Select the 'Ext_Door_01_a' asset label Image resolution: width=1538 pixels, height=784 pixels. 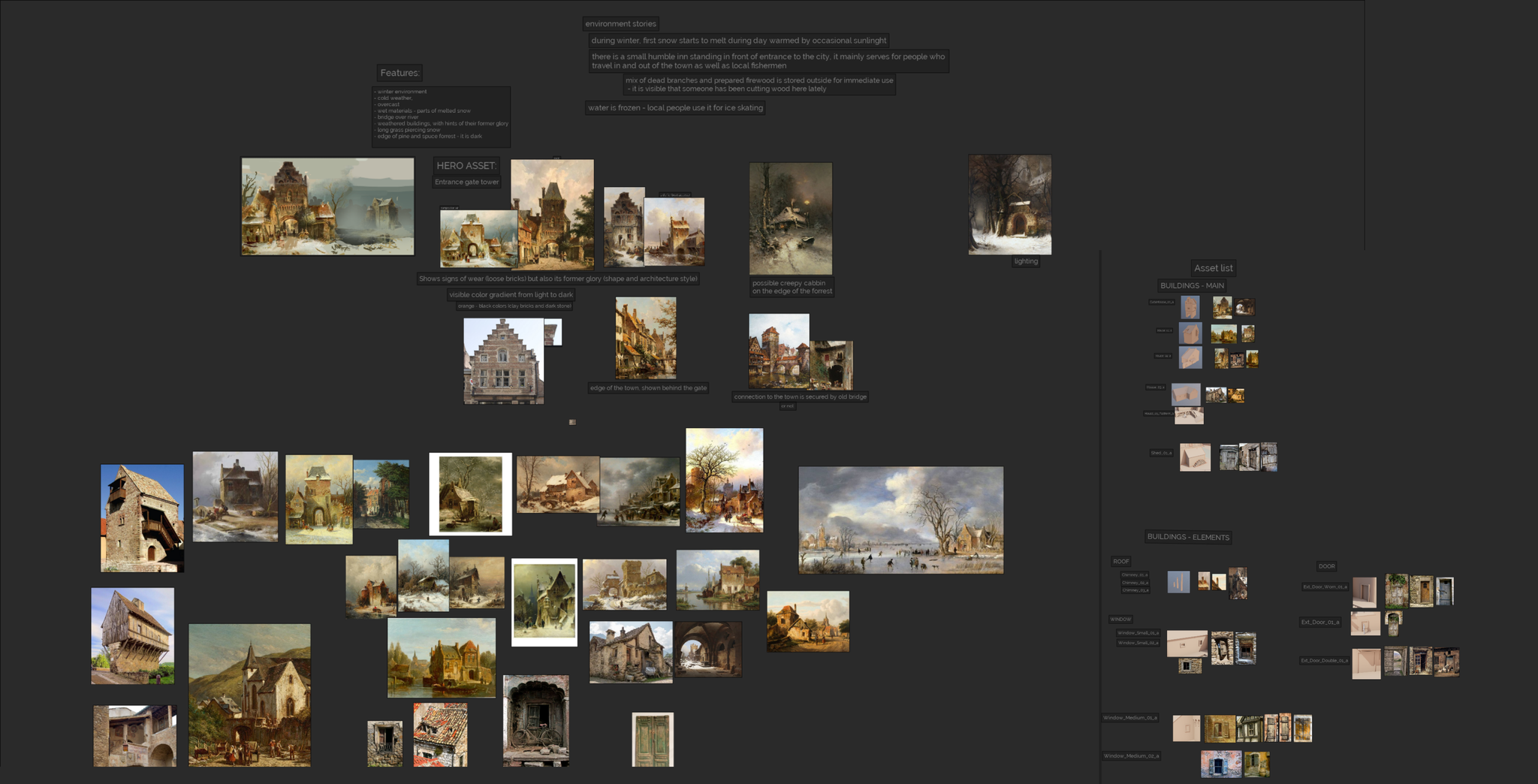[x=1320, y=622]
